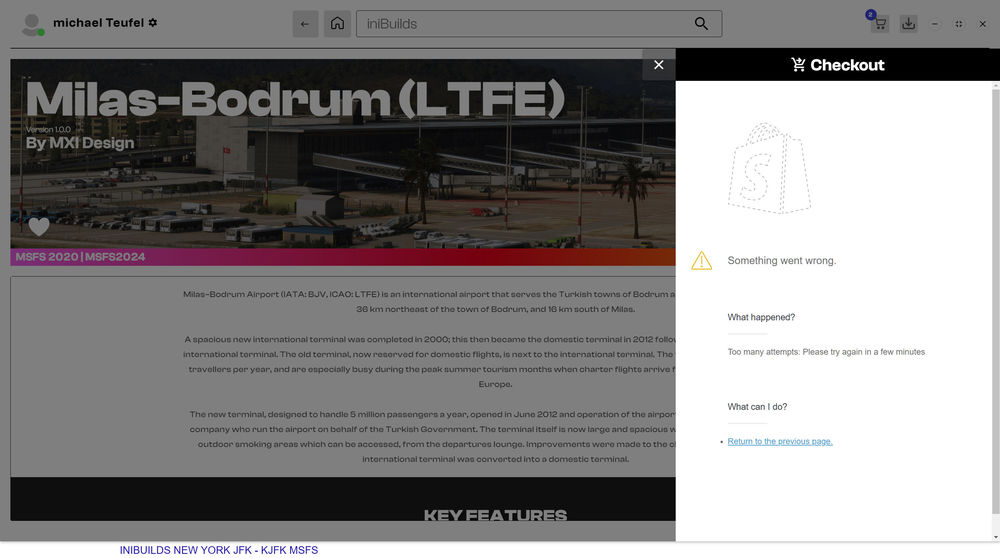This screenshot has width=1000, height=558.
Task: Open INIBUILDS NEW YORK JFK - KJFK MSFS link
Action: [x=219, y=550]
